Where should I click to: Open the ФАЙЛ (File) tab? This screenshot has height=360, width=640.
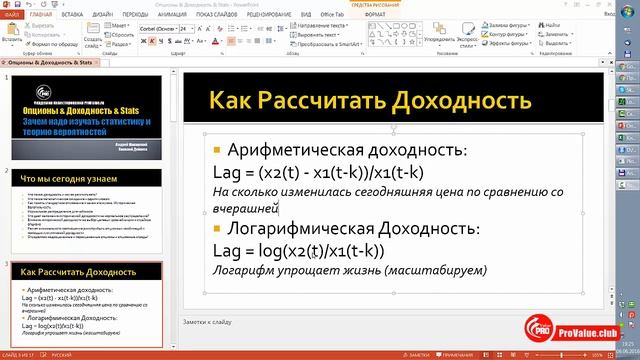point(12,15)
